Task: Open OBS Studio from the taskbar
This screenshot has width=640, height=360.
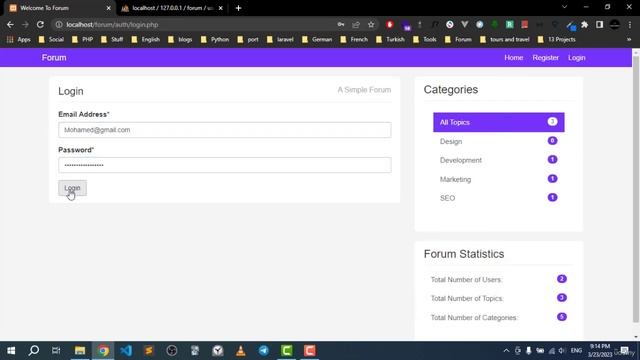Action: pyautogui.click(x=172, y=351)
